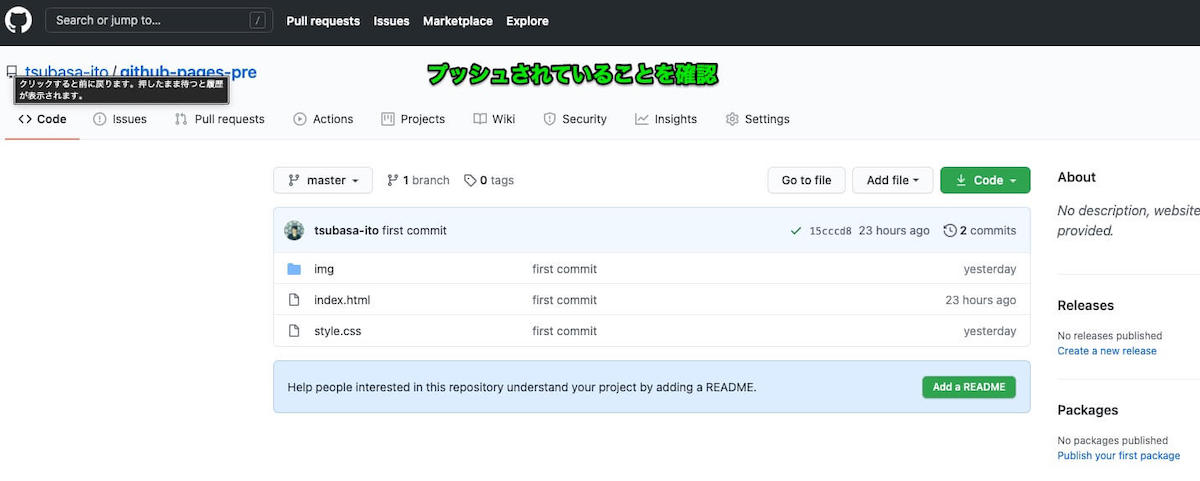Open the Actions tab
The width and height of the screenshot is (1200, 481).
tap(323, 119)
